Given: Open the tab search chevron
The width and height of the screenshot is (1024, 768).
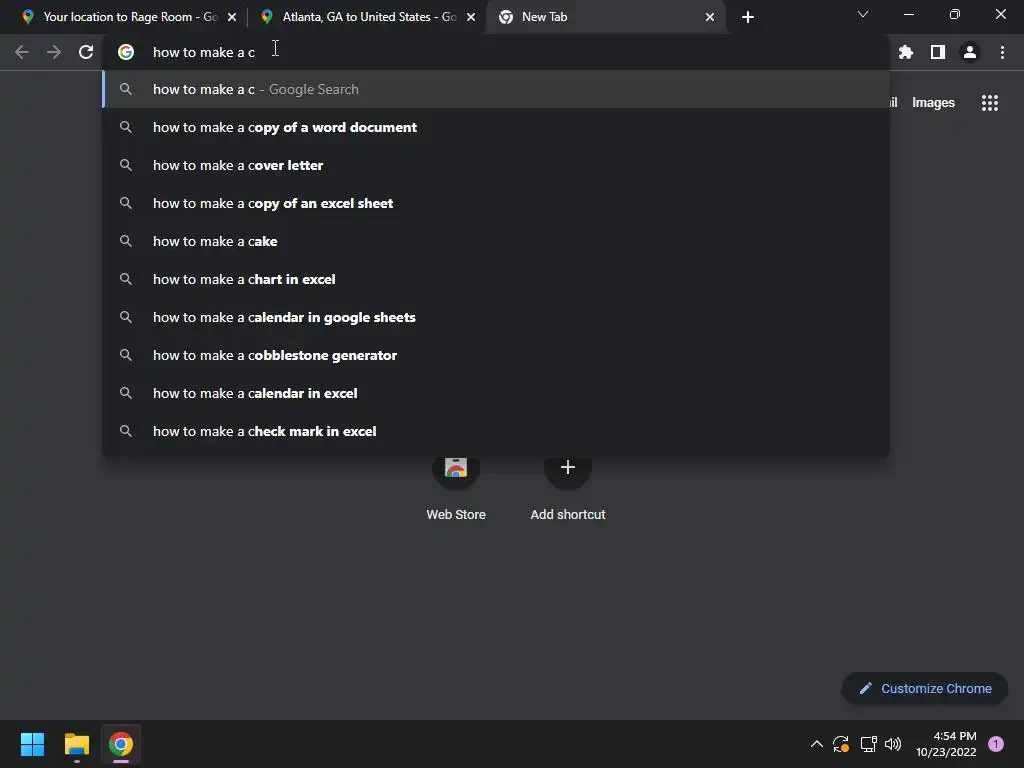Looking at the screenshot, I should coord(863,14).
